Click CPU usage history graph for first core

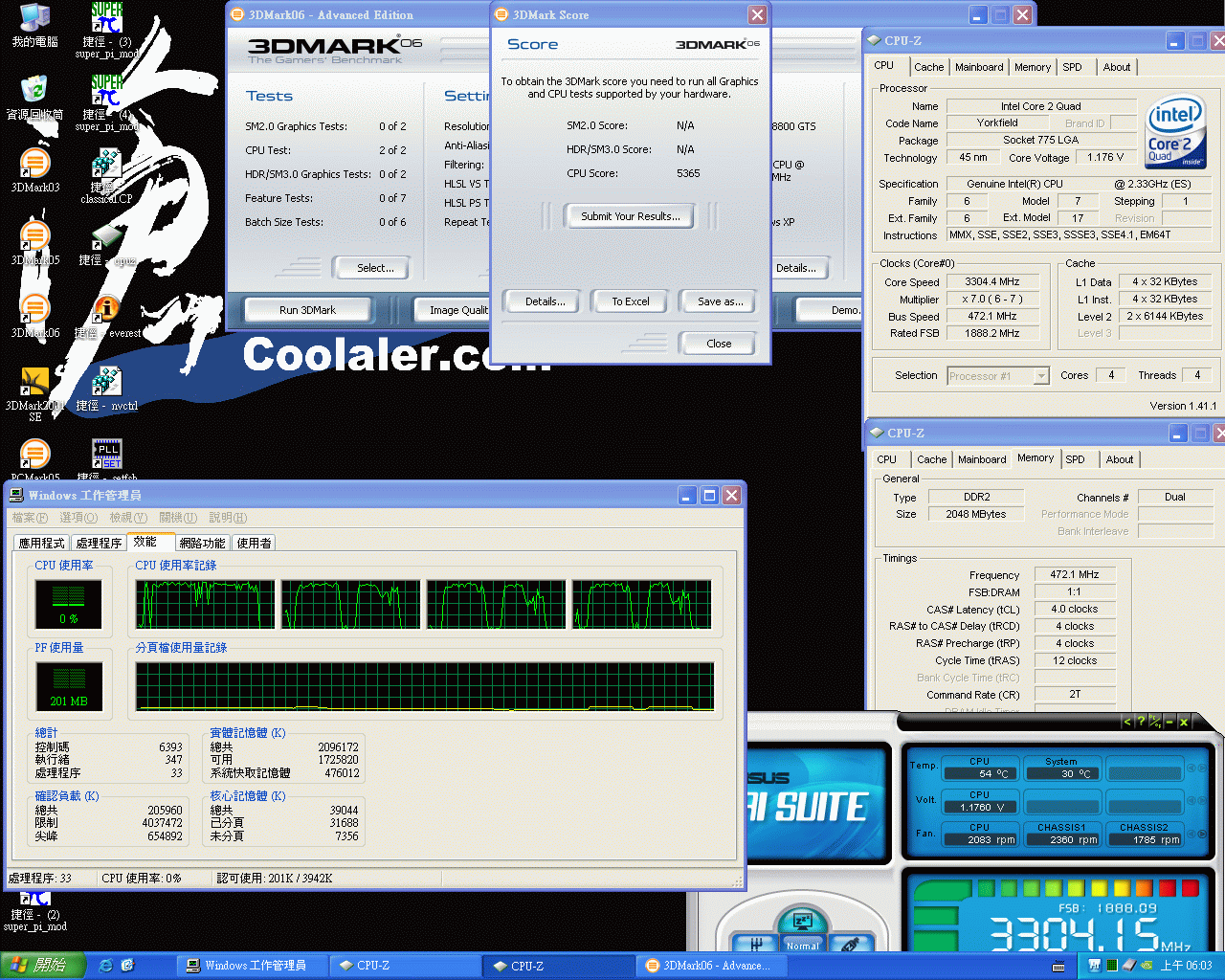pyautogui.click(x=205, y=604)
